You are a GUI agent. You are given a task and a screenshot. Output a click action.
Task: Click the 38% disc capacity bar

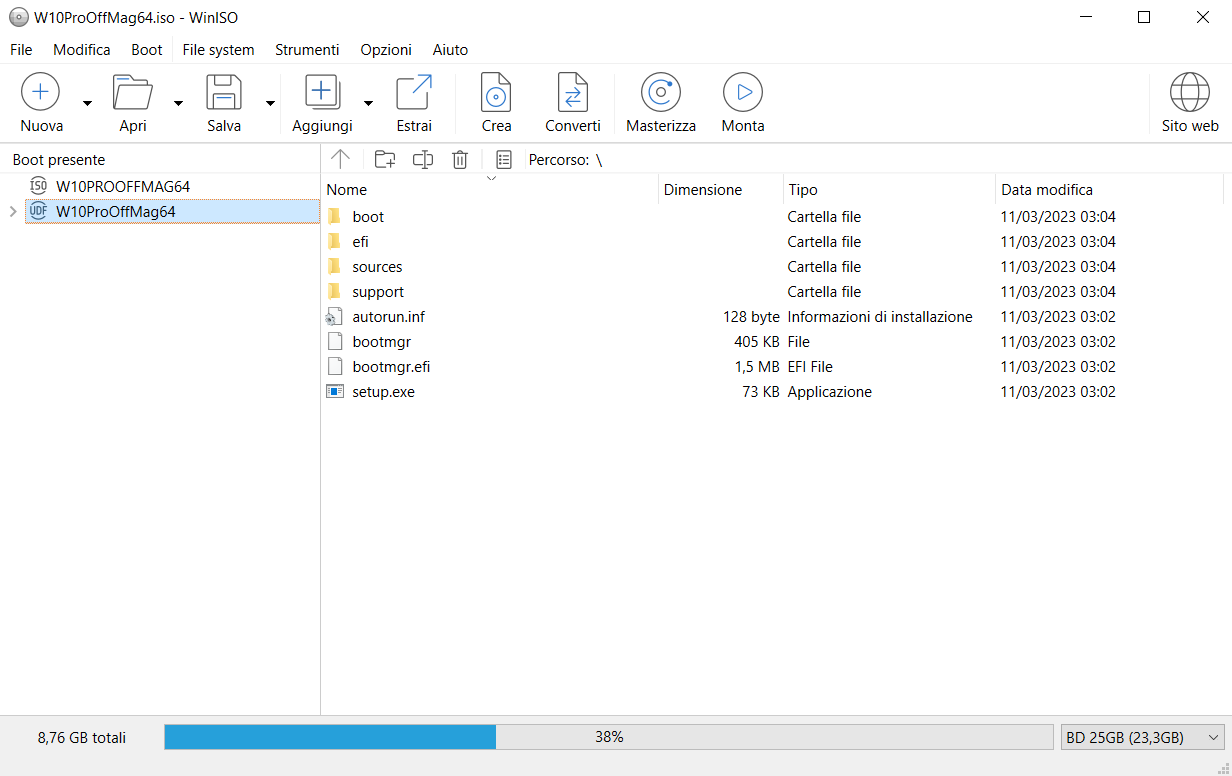[x=609, y=737]
